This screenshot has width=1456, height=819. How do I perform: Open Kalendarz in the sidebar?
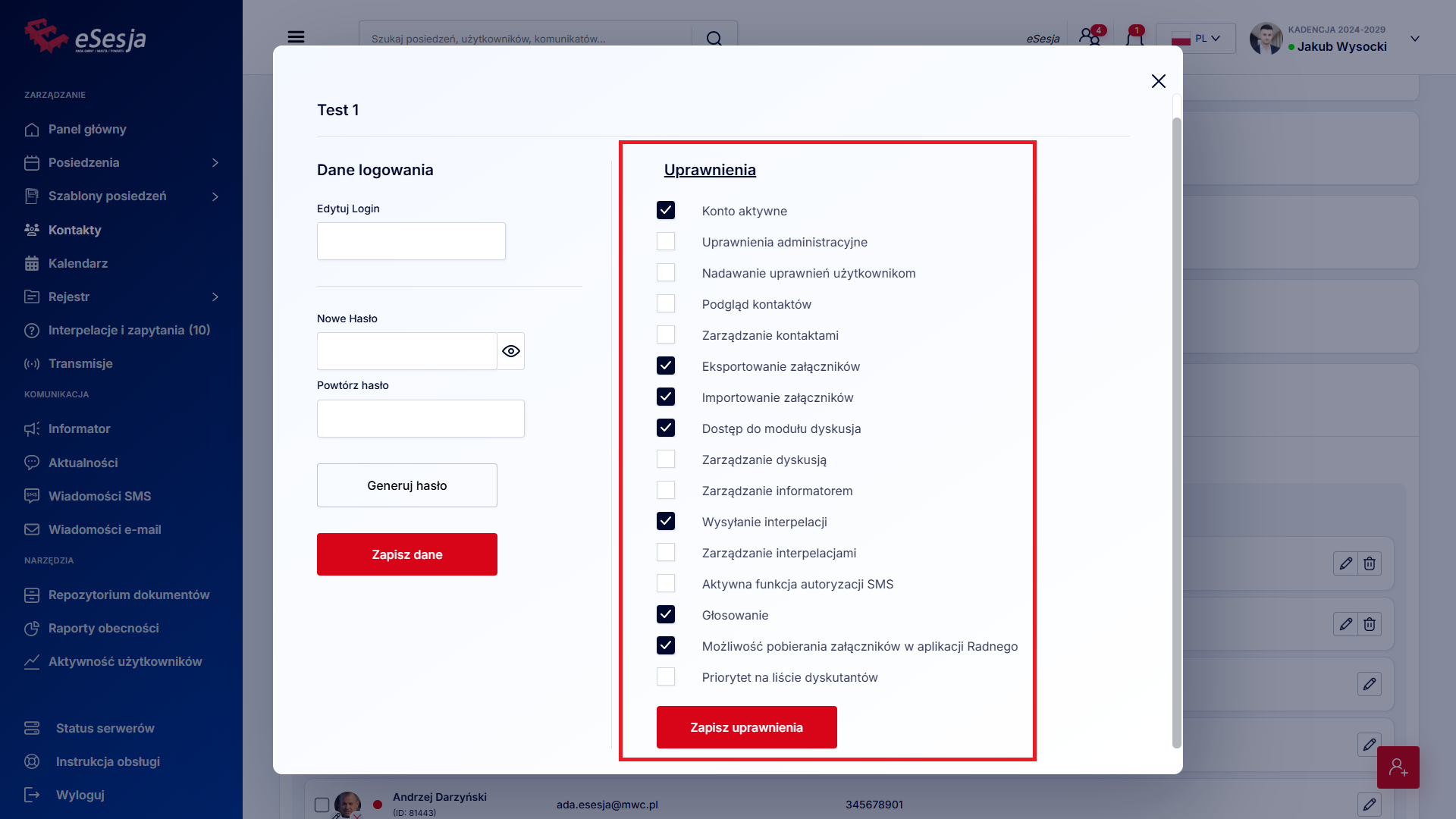[x=78, y=264]
